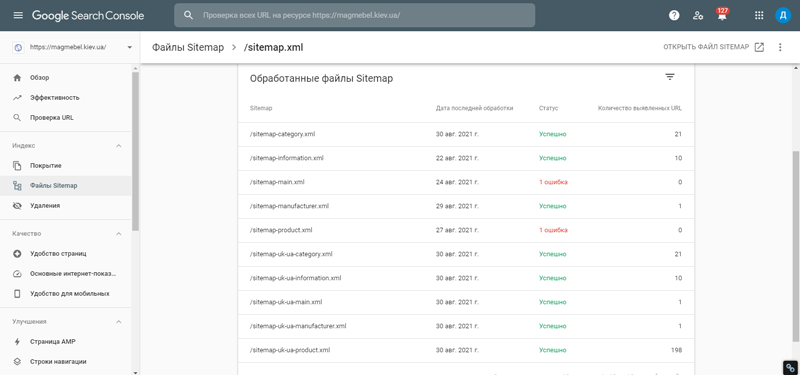This screenshot has width=800, height=375.
Task: Click the Обзор home icon
Action: pyautogui.click(x=17, y=78)
